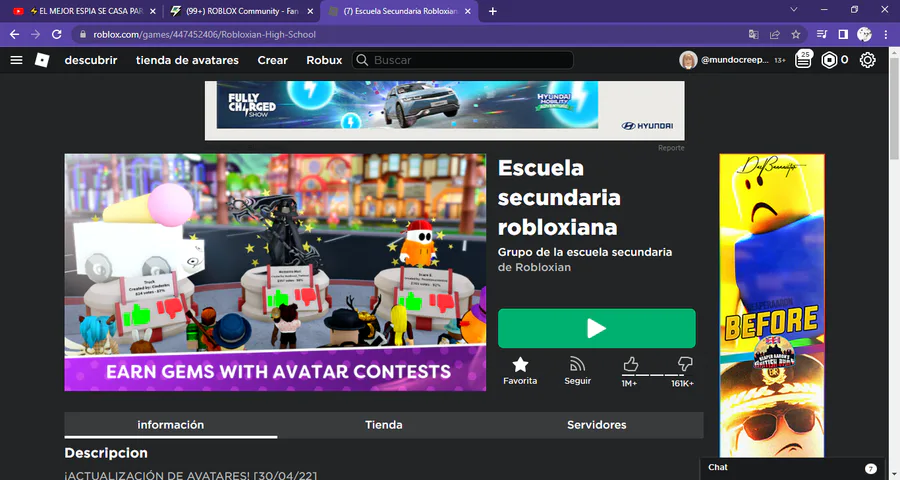The height and width of the screenshot is (480, 900).
Task: Click the search magnifier icon
Action: (362, 60)
